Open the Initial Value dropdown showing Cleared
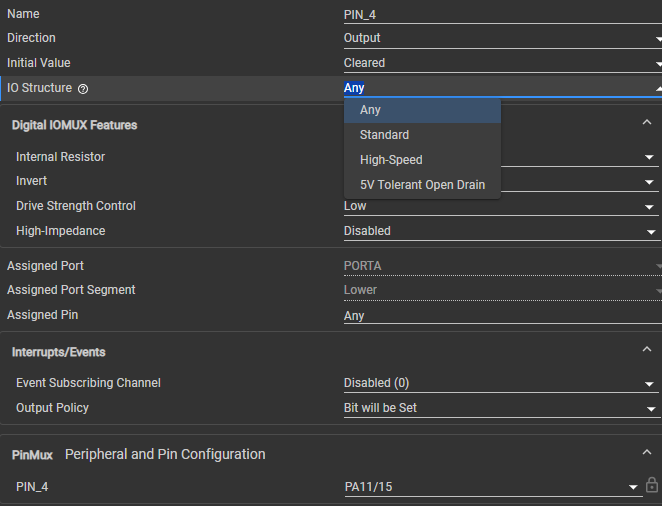Image resolution: width=662 pixels, height=506 pixels. 502,63
